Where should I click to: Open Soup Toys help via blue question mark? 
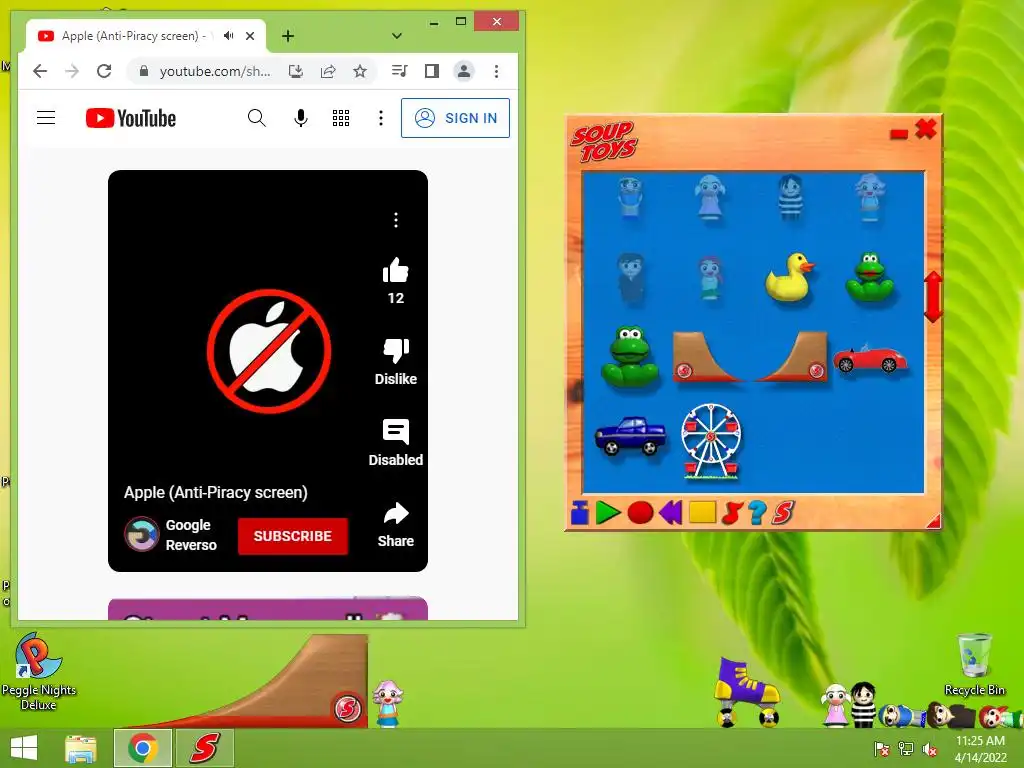tap(757, 513)
